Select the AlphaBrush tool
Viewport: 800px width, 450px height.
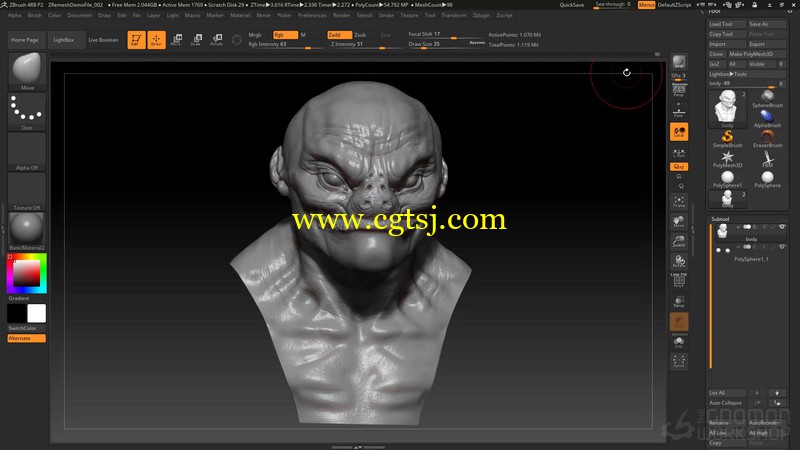click(767, 119)
